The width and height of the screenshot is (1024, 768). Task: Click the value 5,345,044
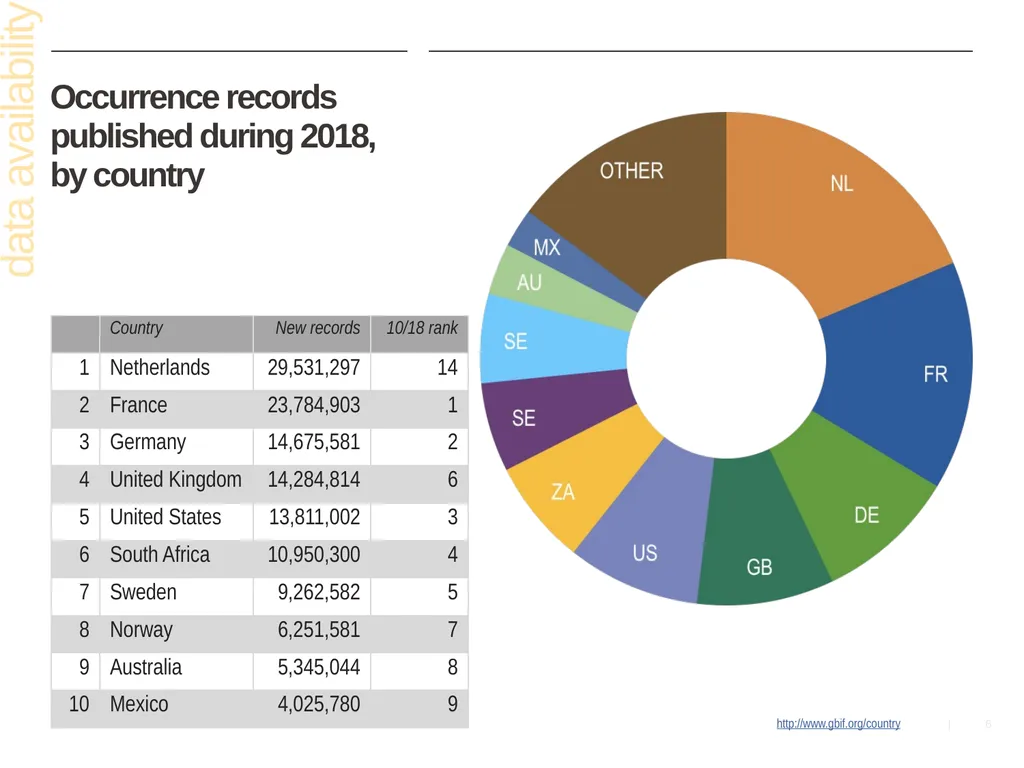pyautogui.click(x=319, y=667)
